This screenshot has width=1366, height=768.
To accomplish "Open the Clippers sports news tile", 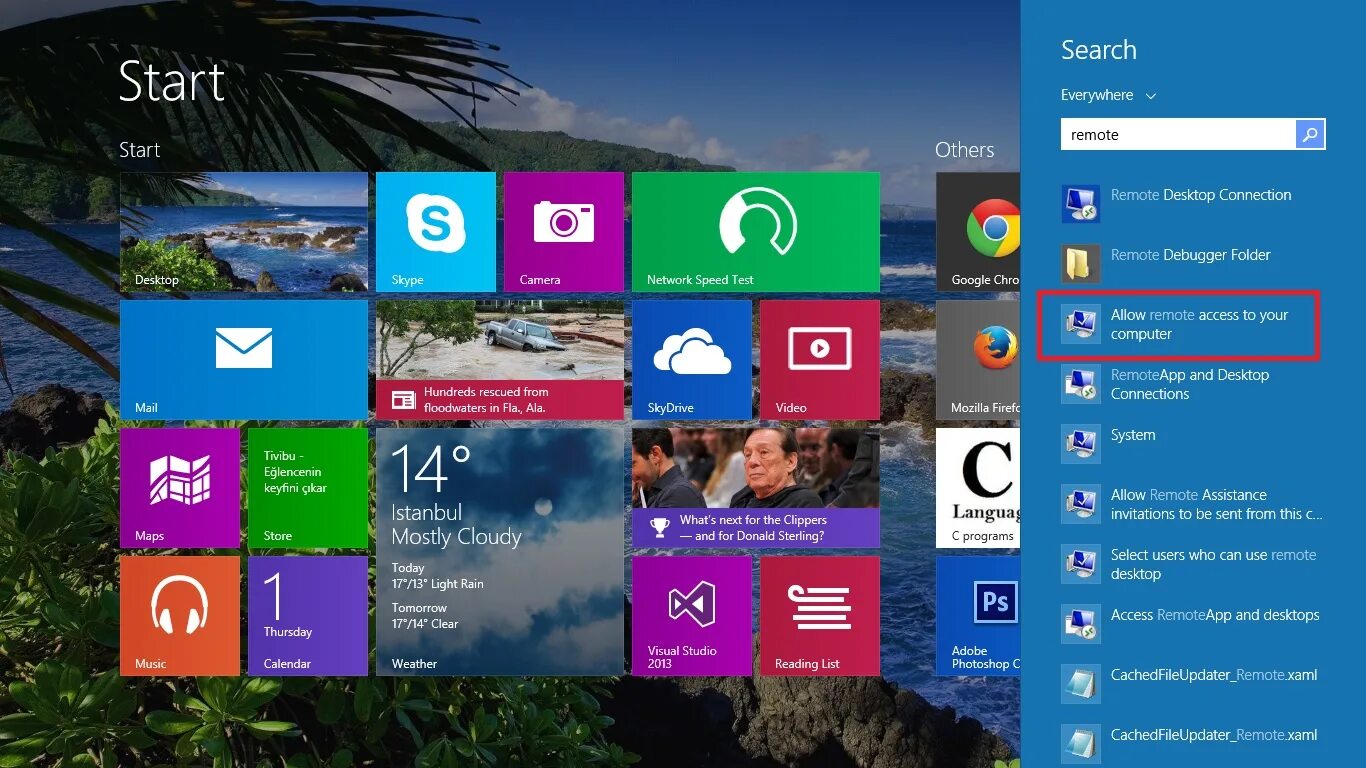I will tap(756, 488).
